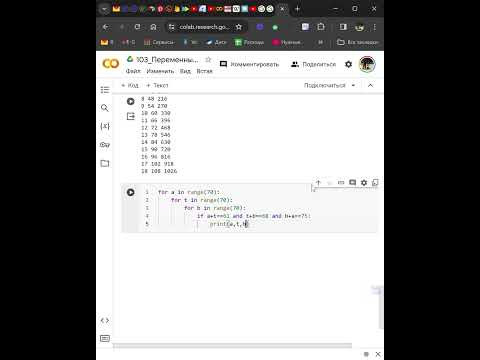Open Colab settings gear in header
480x360 pixels.
[x=348, y=64]
